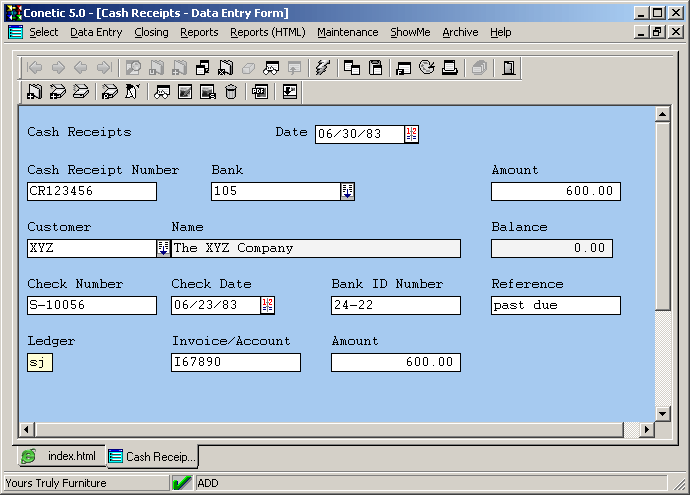Click the lightning bolt toolbar icon
690x495 pixels.
pos(322,68)
